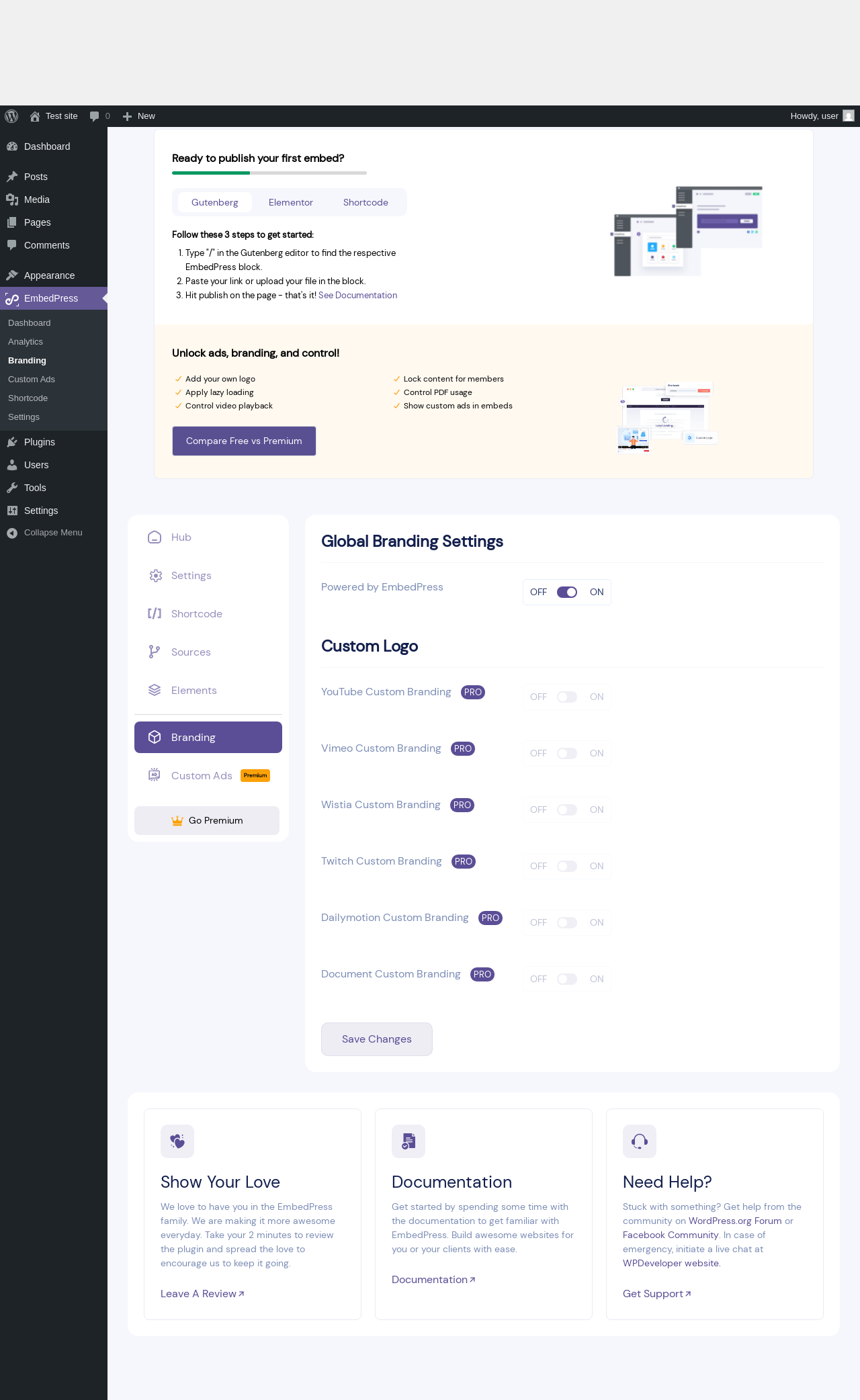
Task: Click the Plugins plug icon
Action: coord(12,442)
